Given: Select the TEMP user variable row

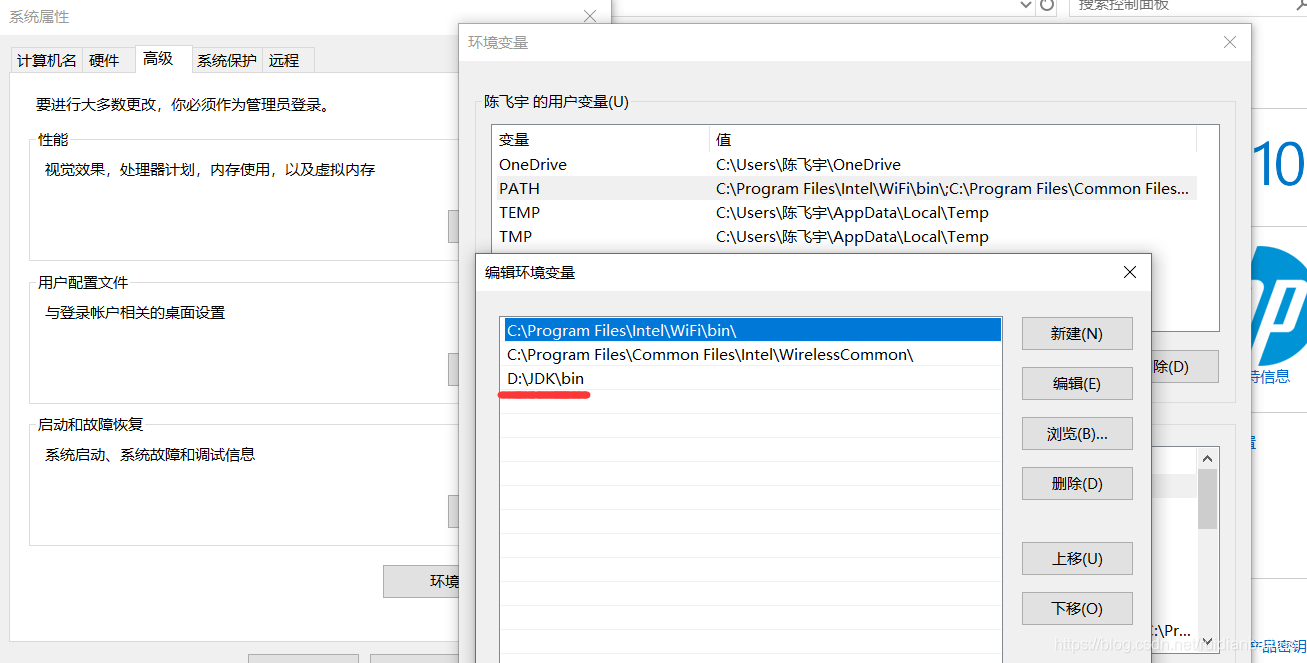Looking at the screenshot, I should [844, 212].
